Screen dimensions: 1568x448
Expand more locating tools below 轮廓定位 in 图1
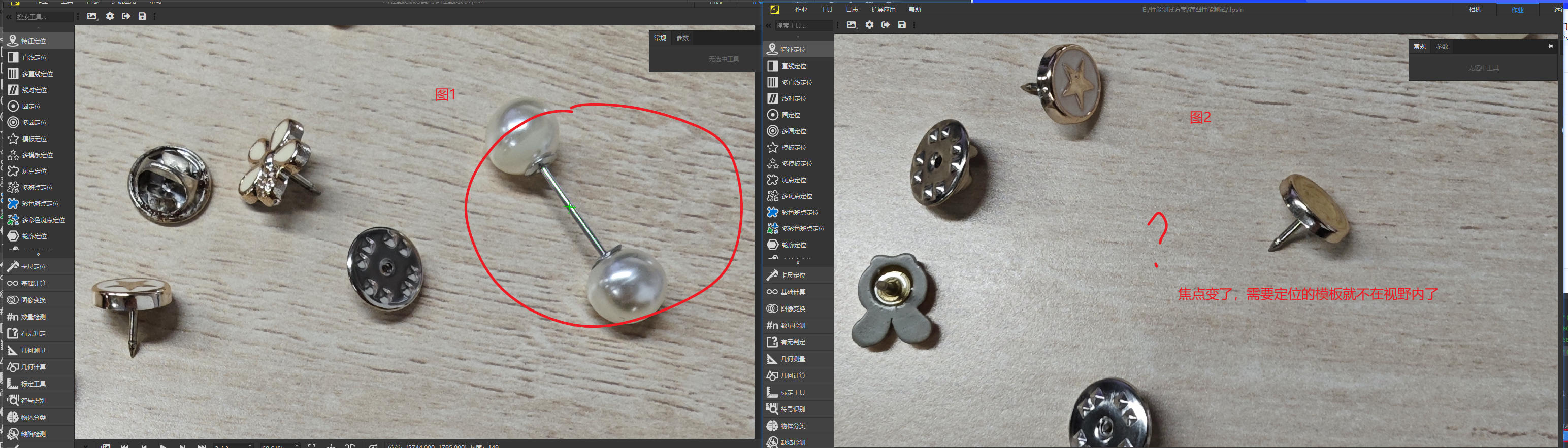pyautogui.click(x=39, y=254)
